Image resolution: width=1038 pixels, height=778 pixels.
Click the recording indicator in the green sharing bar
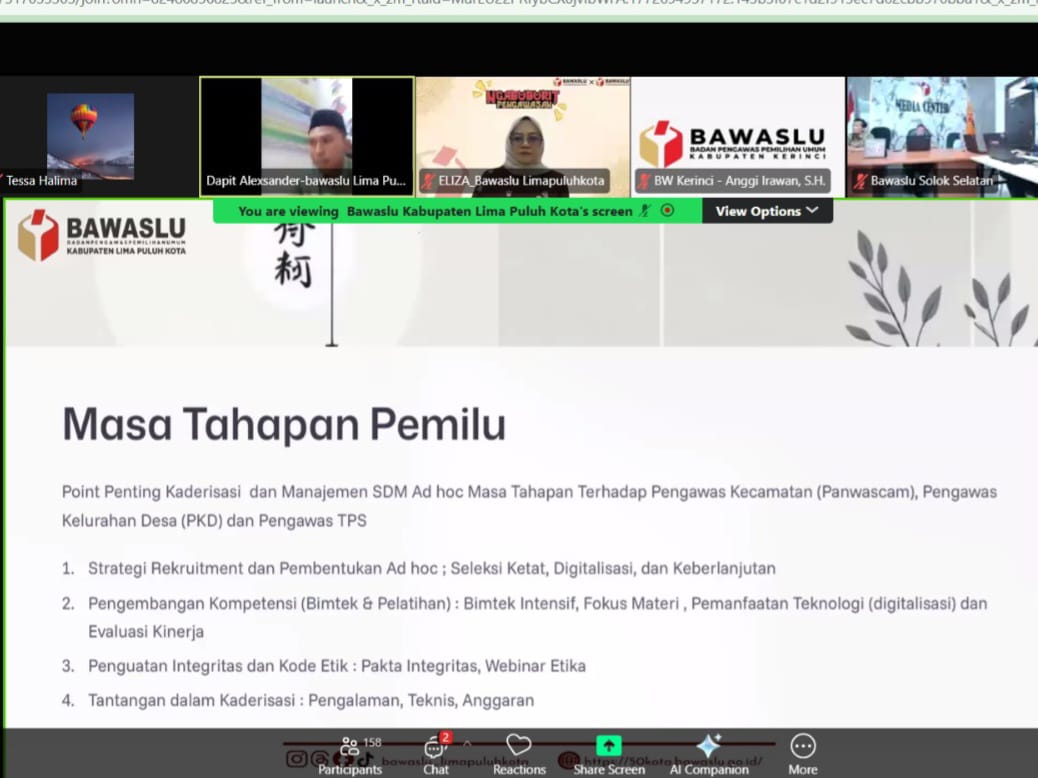click(667, 211)
